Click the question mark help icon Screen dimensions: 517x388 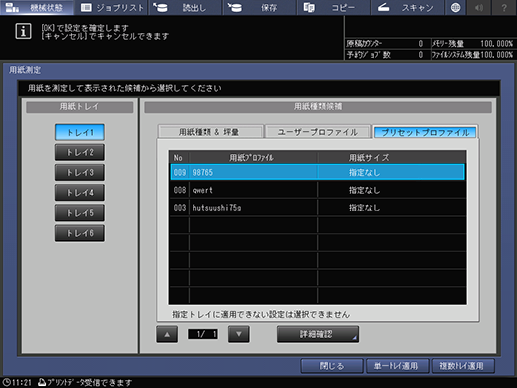tap(504, 7)
